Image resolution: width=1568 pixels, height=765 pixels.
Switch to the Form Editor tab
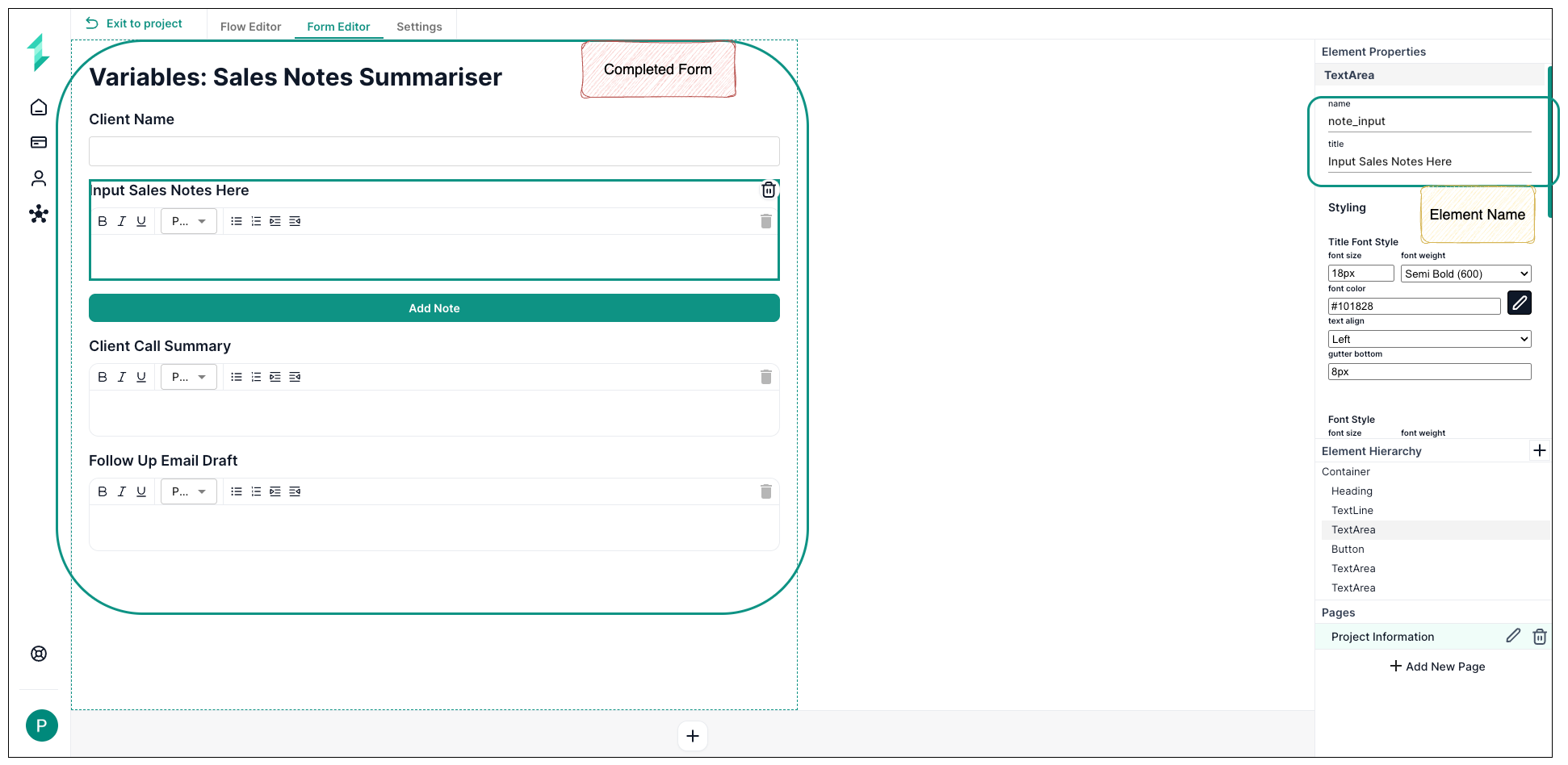[x=338, y=27]
